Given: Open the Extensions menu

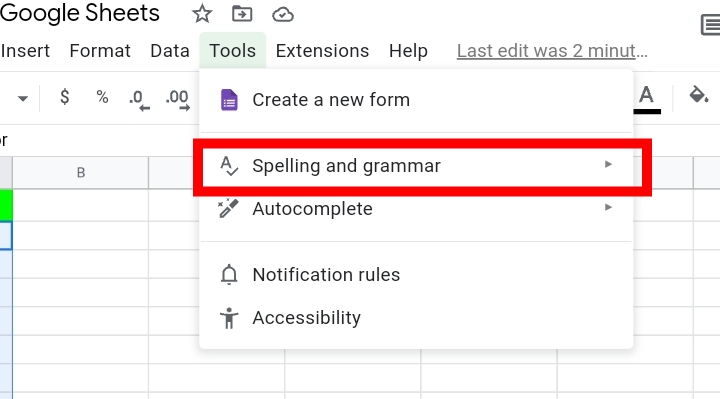Looking at the screenshot, I should tap(322, 51).
